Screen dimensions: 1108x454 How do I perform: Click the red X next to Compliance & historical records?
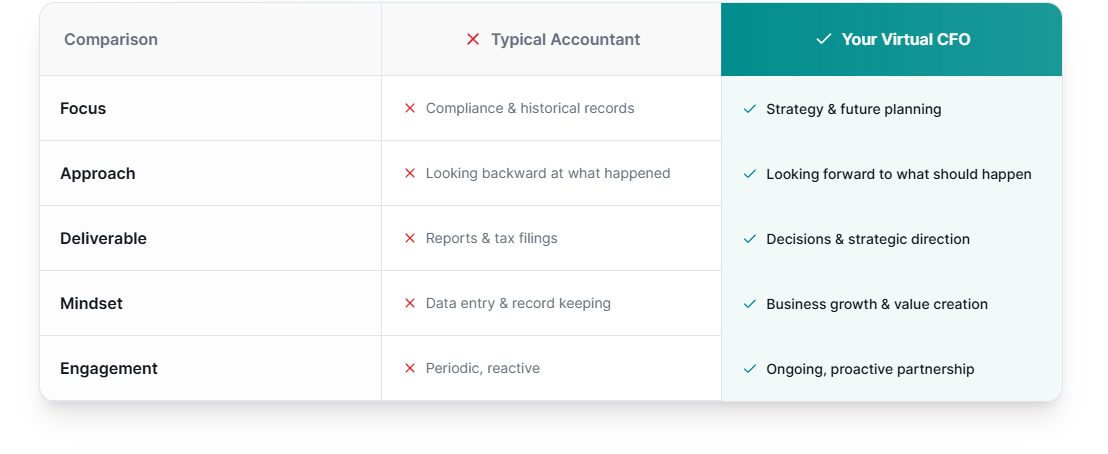click(x=410, y=108)
